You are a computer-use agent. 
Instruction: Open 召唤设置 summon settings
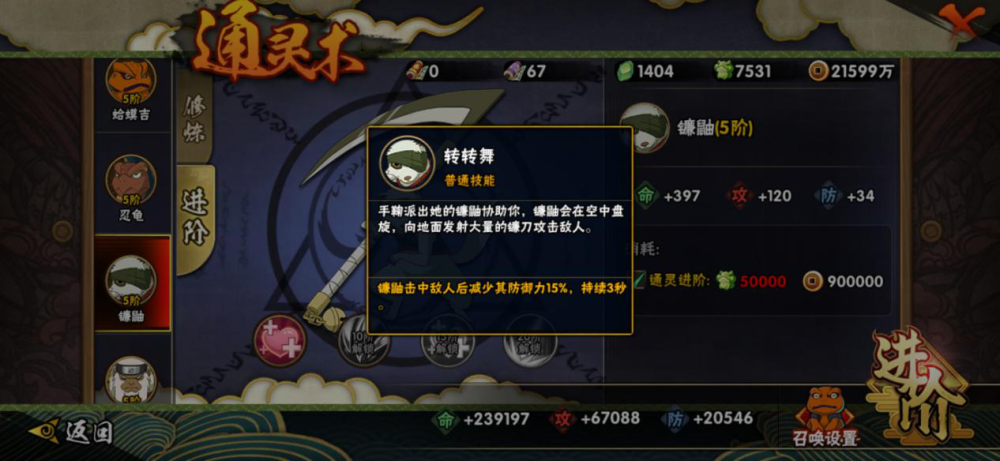point(825,418)
